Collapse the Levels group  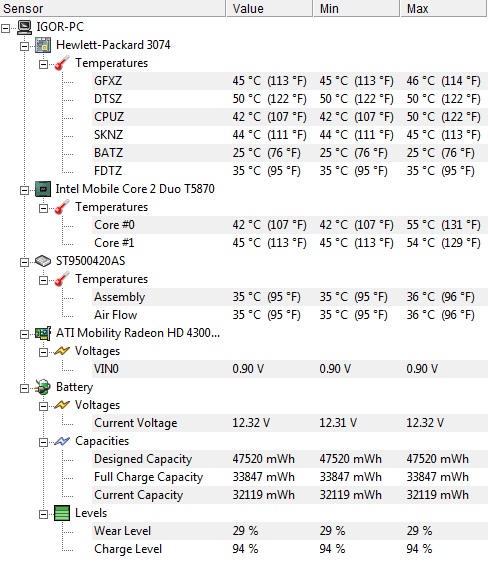point(43,514)
